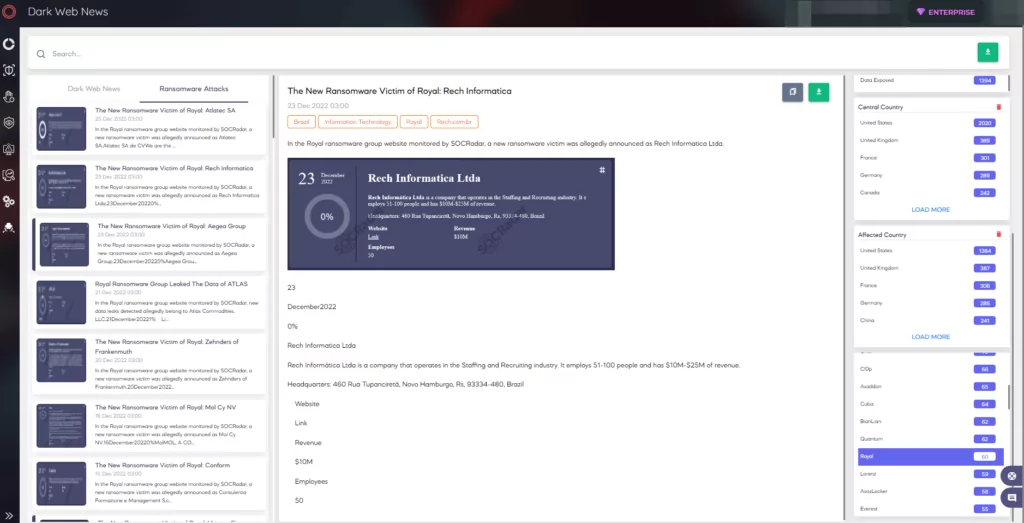Click the Information Technology tag
This screenshot has height=523, width=1024.
[x=359, y=121]
